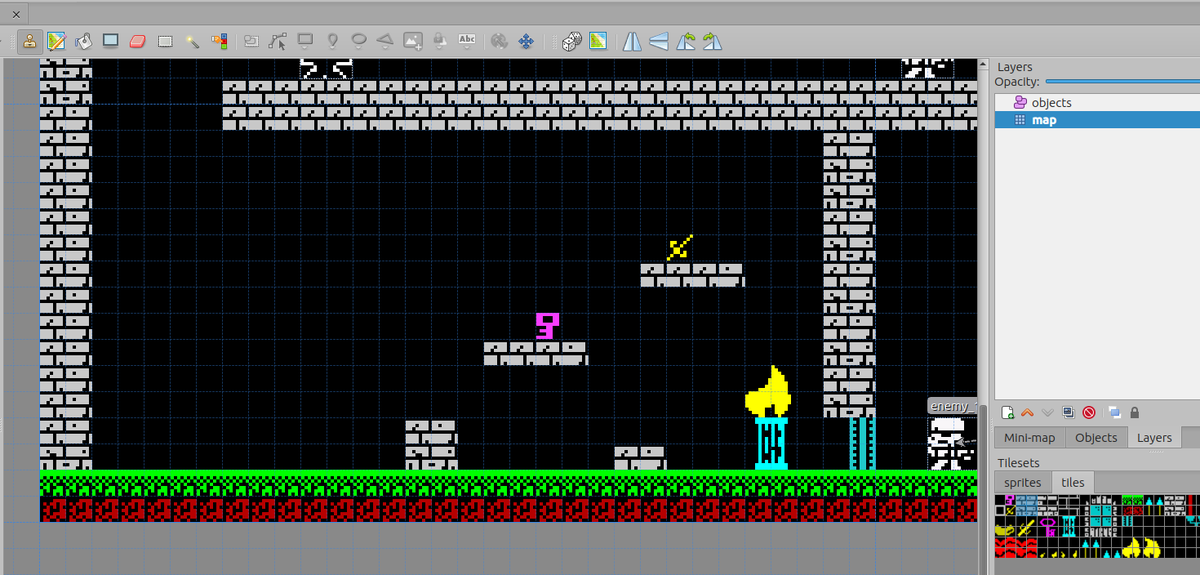Choose the Insert Tile object tool

[x=413, y=41]
